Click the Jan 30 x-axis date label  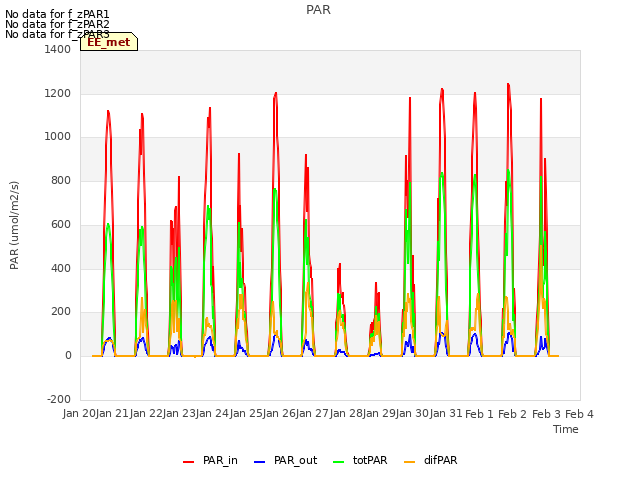(x=413, y=414)
